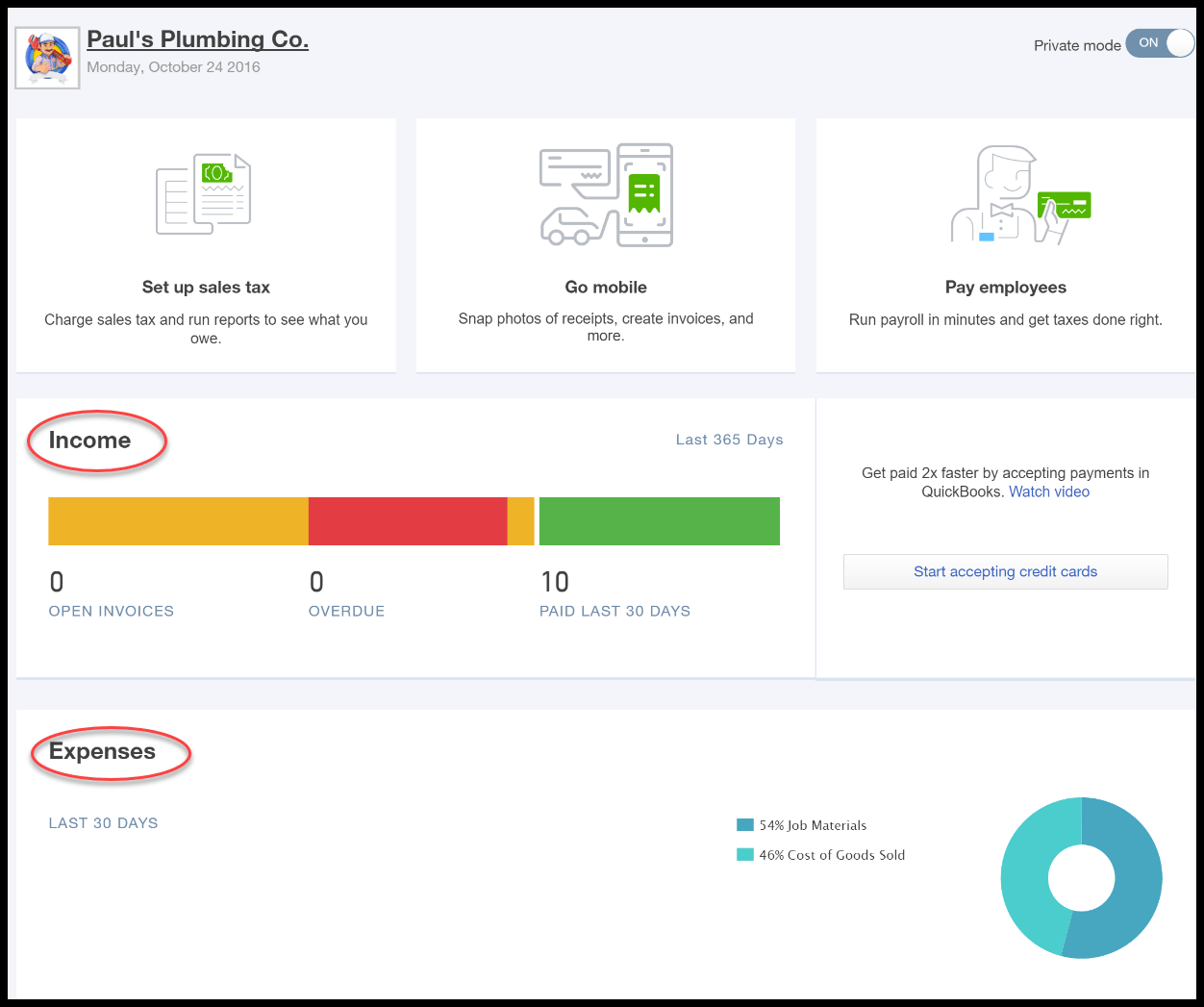Click the Pay employees paycheck illustration
The image size is (1204, 1007).
[x=1020, y=194]
